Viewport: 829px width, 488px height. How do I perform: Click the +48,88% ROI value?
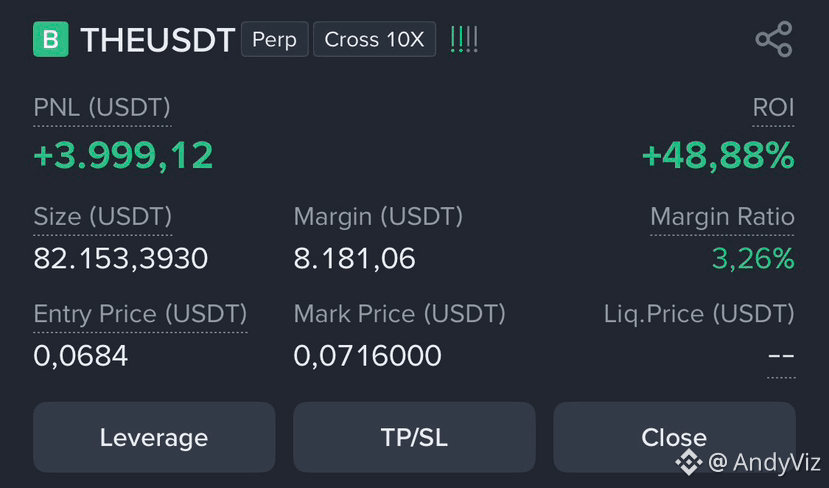[x=718, y=156]
